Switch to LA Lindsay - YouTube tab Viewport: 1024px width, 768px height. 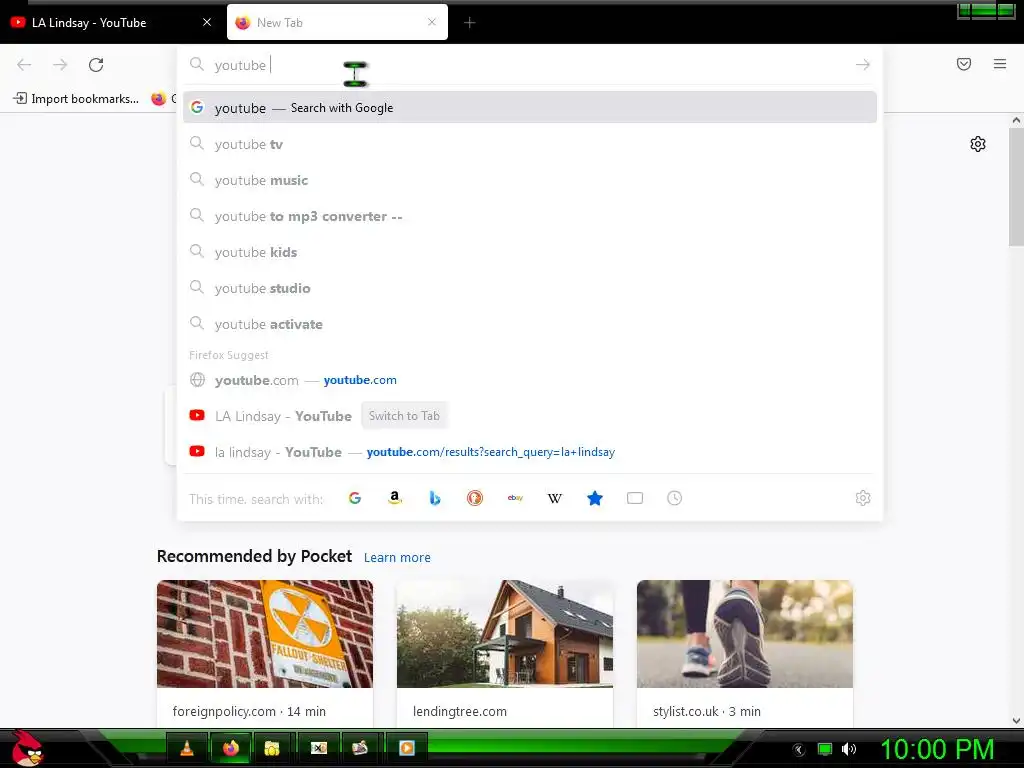click(x=111, y=23)
